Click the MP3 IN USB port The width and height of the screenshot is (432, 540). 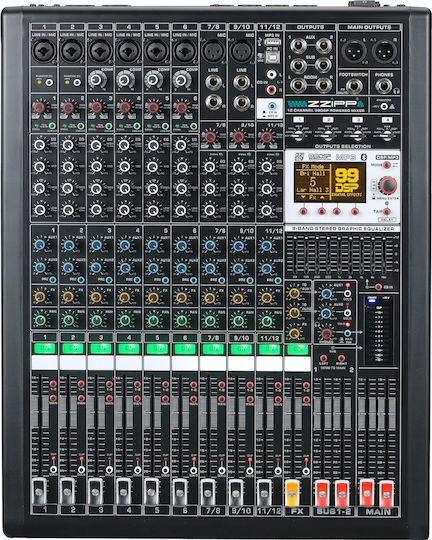coord(272,43)
